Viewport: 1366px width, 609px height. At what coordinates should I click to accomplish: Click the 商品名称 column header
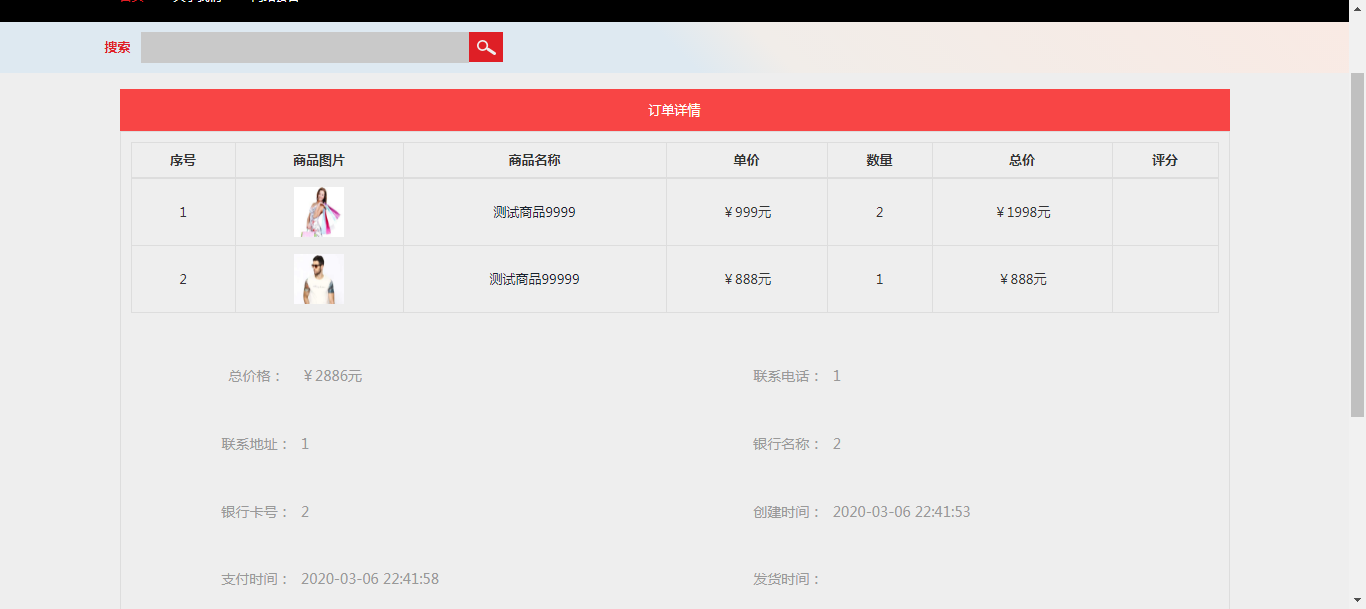point(534,160)
